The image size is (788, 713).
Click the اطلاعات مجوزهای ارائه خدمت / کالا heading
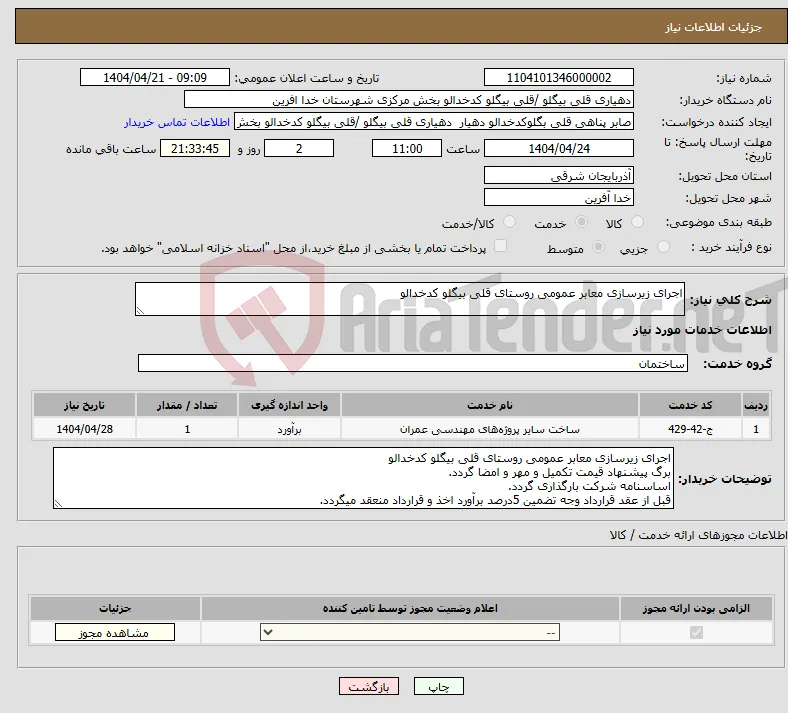coord(699,536)
